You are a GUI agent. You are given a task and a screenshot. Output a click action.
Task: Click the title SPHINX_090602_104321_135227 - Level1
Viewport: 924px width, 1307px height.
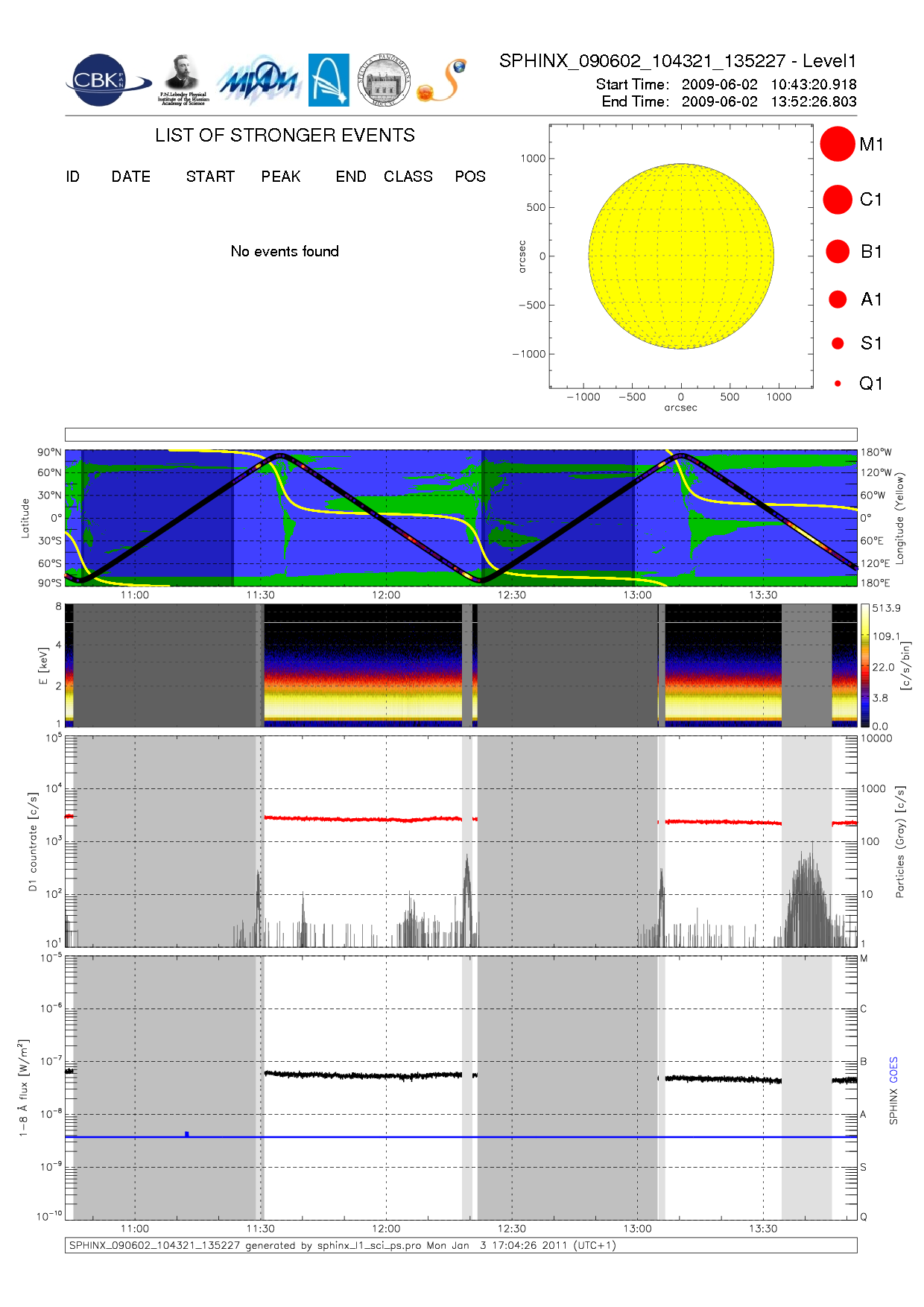pos(678,61)
